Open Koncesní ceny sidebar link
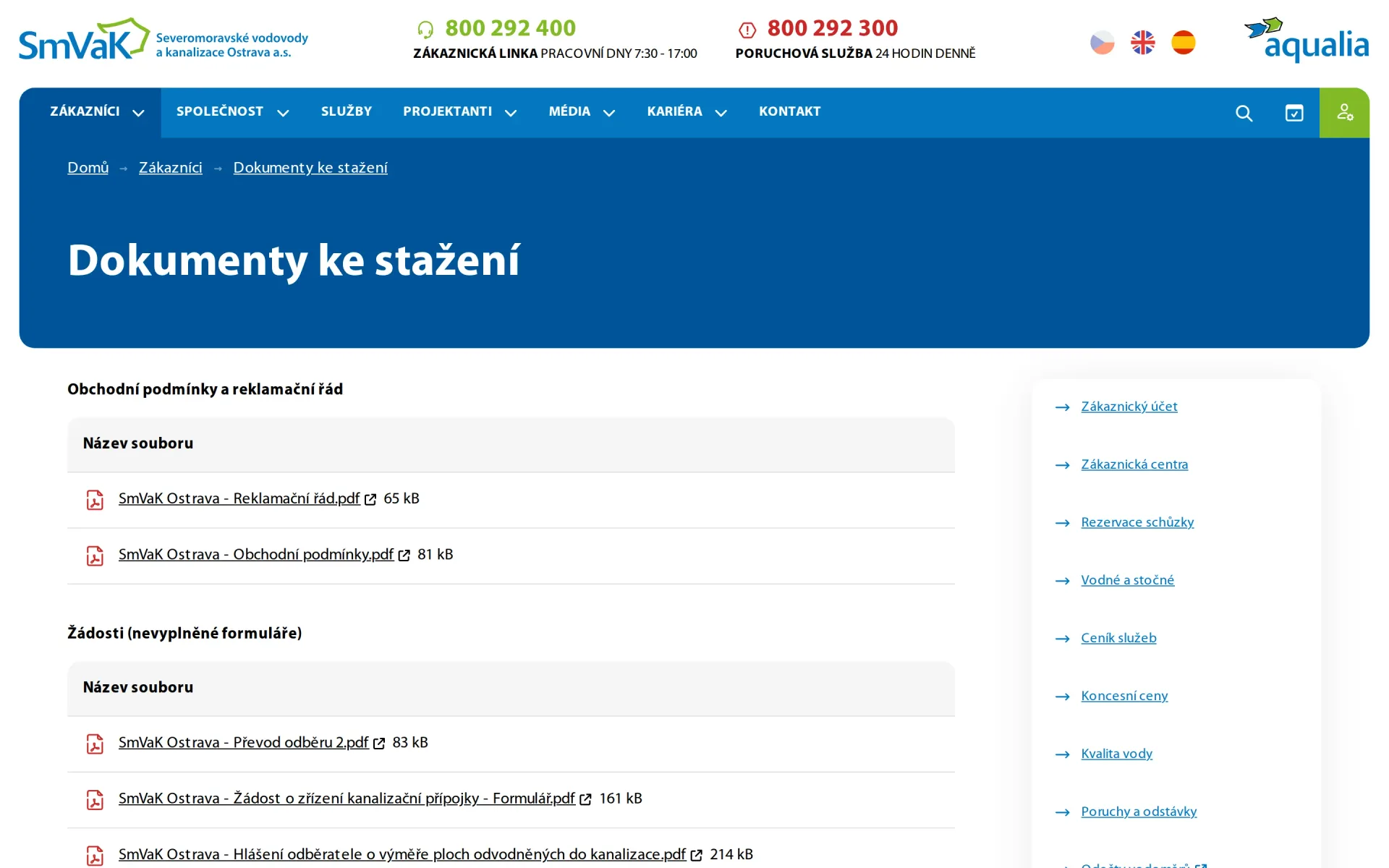This screenshot has height=868, width=1389. tap(1124, 696)
